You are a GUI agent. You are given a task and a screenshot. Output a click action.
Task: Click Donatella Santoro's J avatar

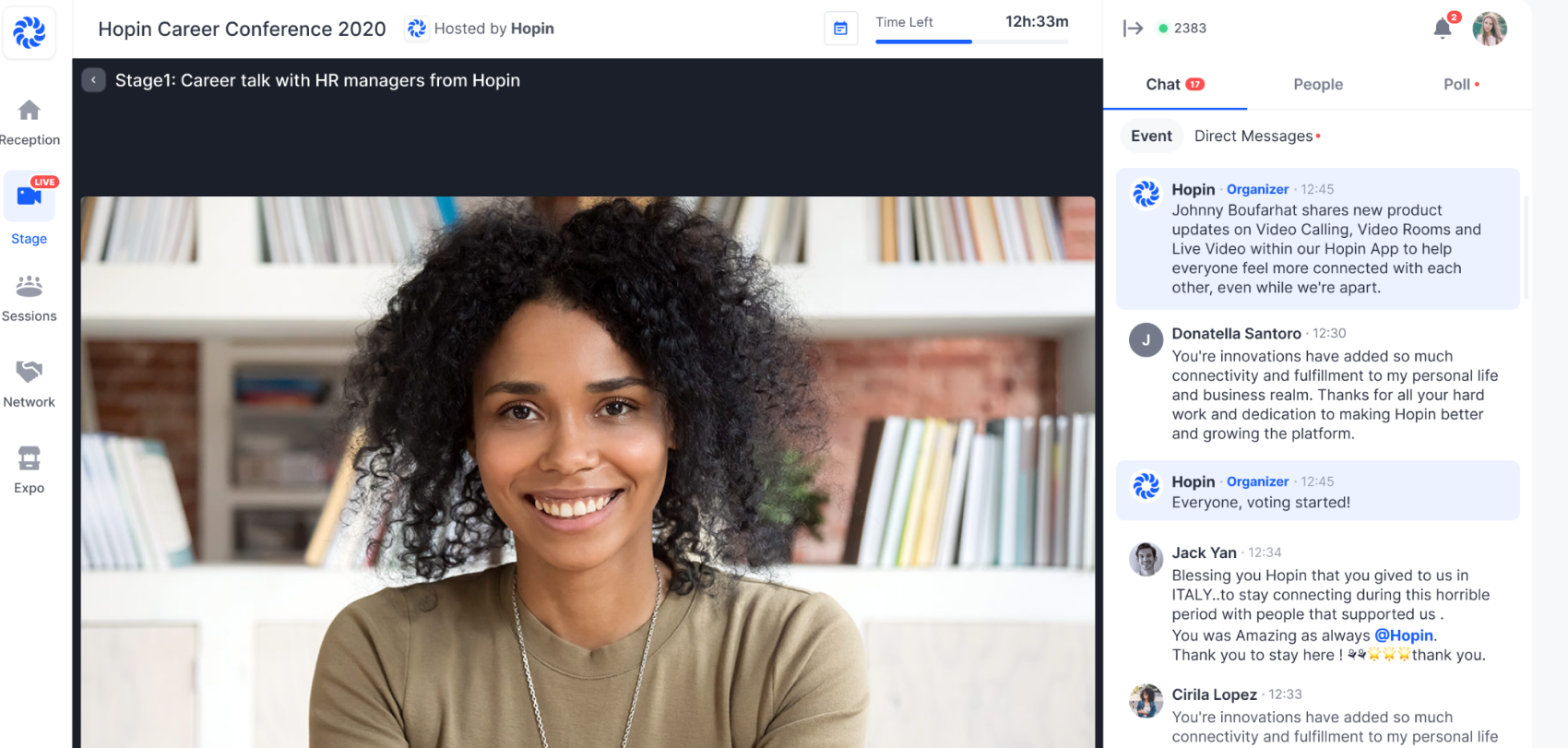(x=1146, y=339)
